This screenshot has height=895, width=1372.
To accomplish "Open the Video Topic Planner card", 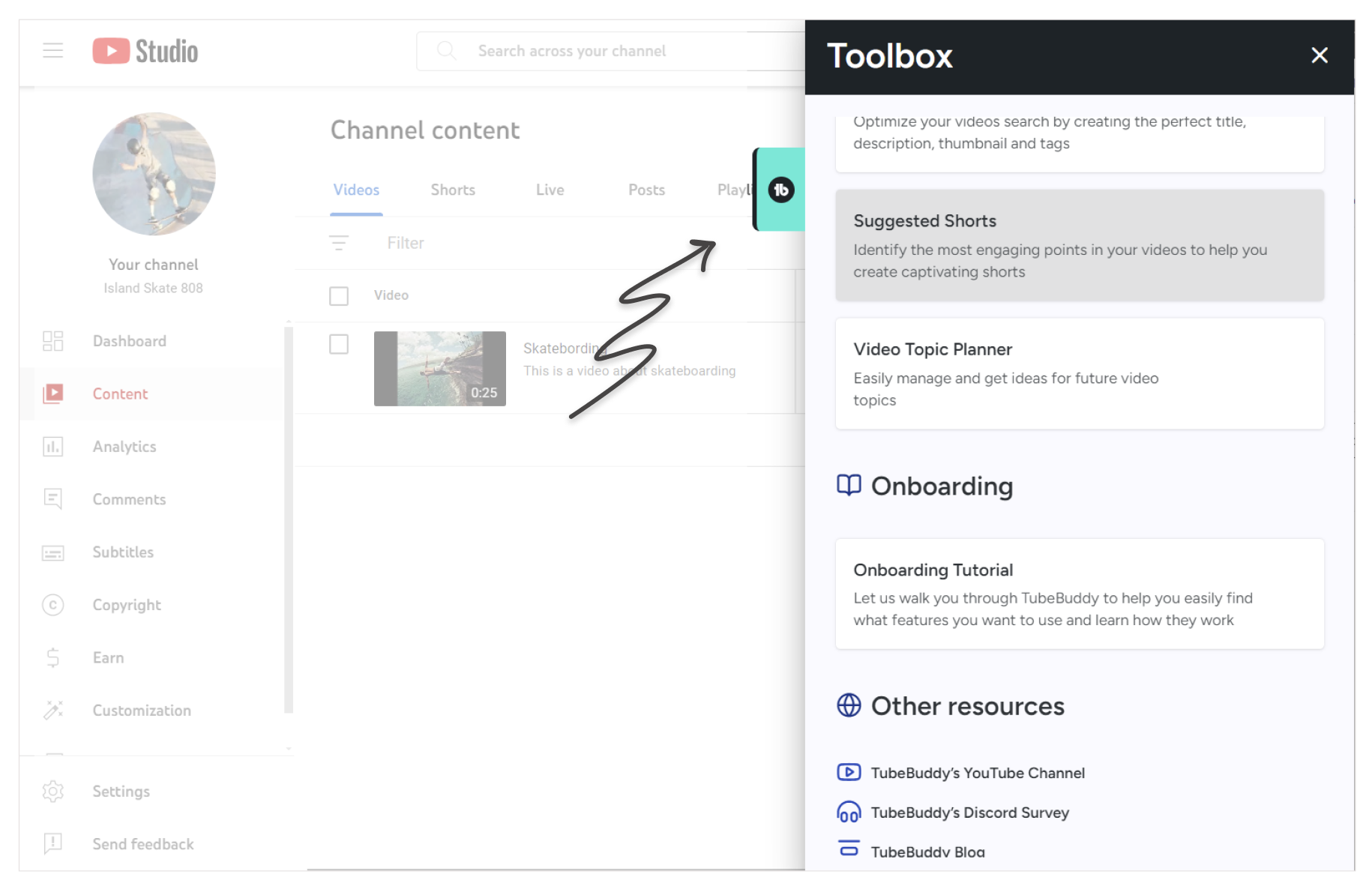I will point(1079,373).
